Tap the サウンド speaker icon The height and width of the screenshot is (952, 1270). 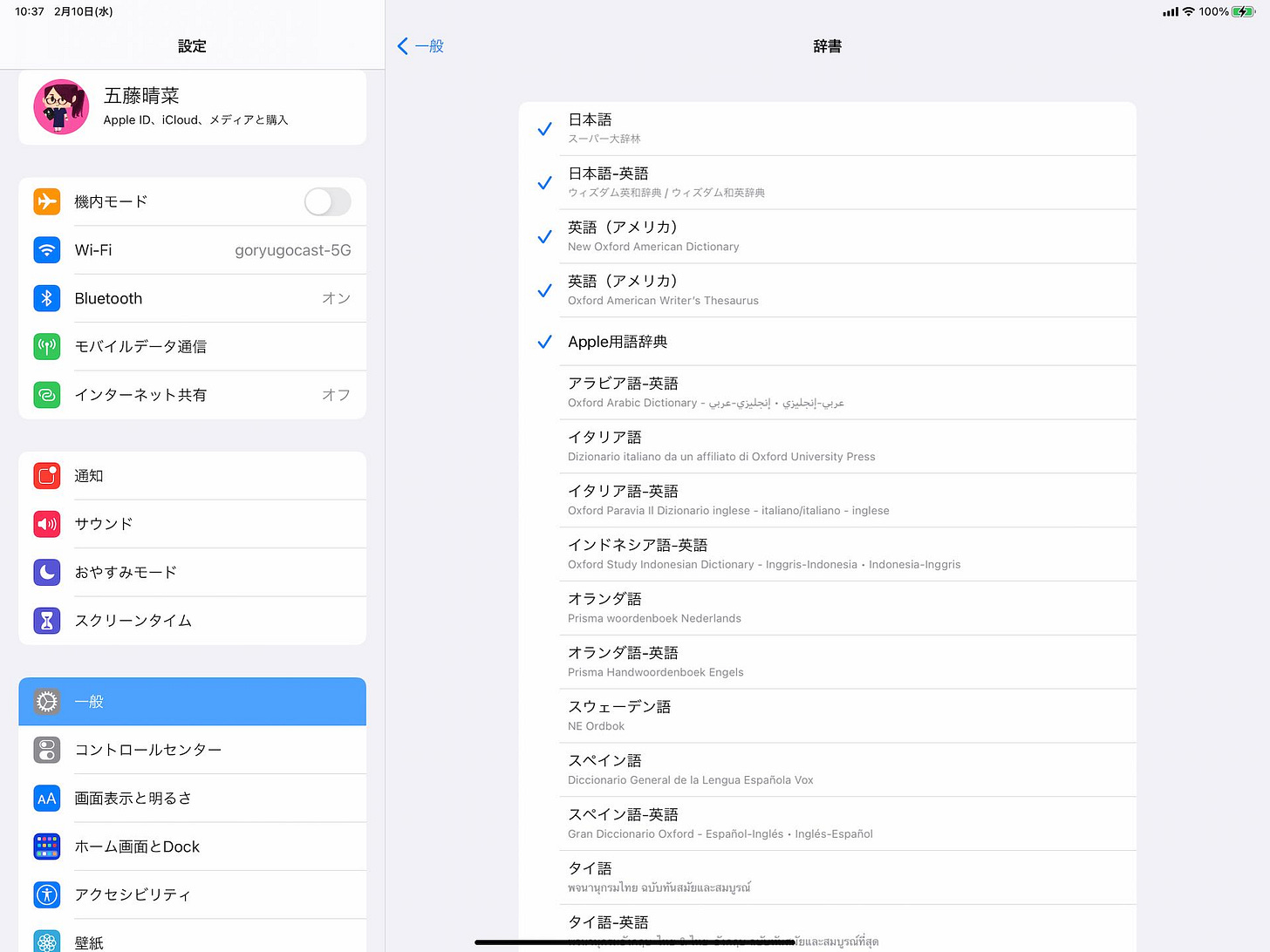pos(46,524)
